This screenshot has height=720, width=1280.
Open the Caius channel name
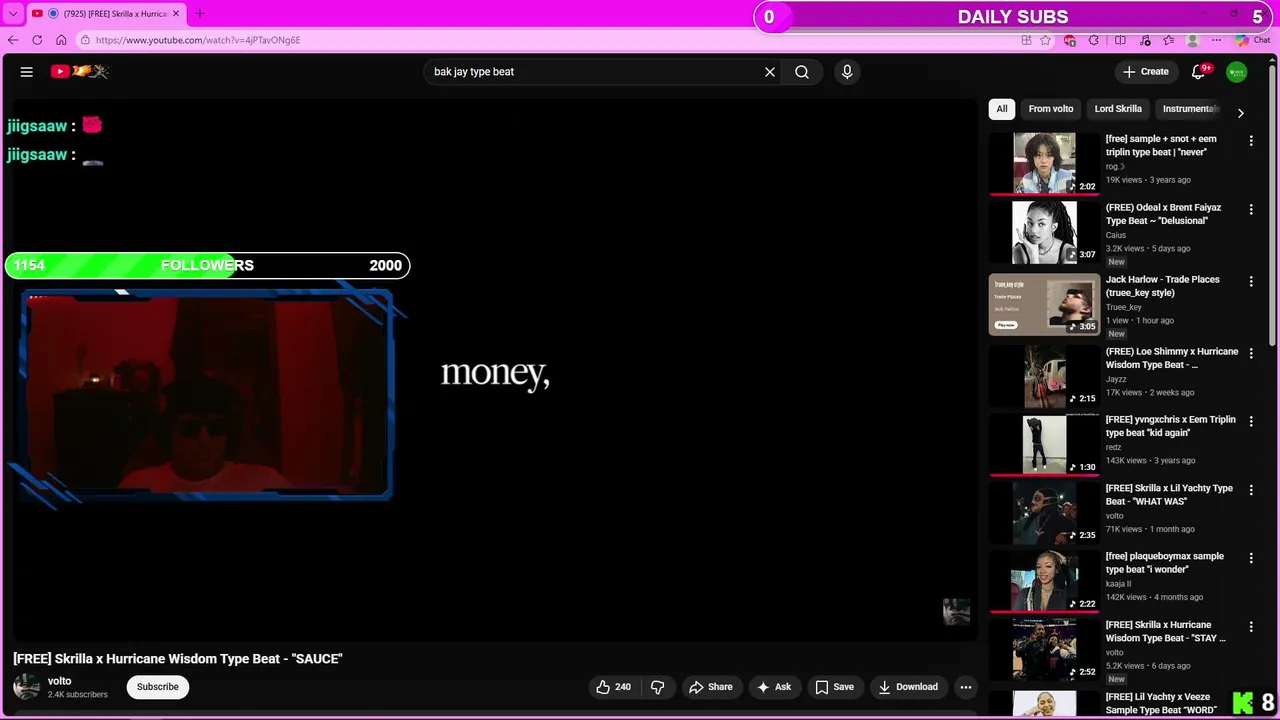[1116, 235]
